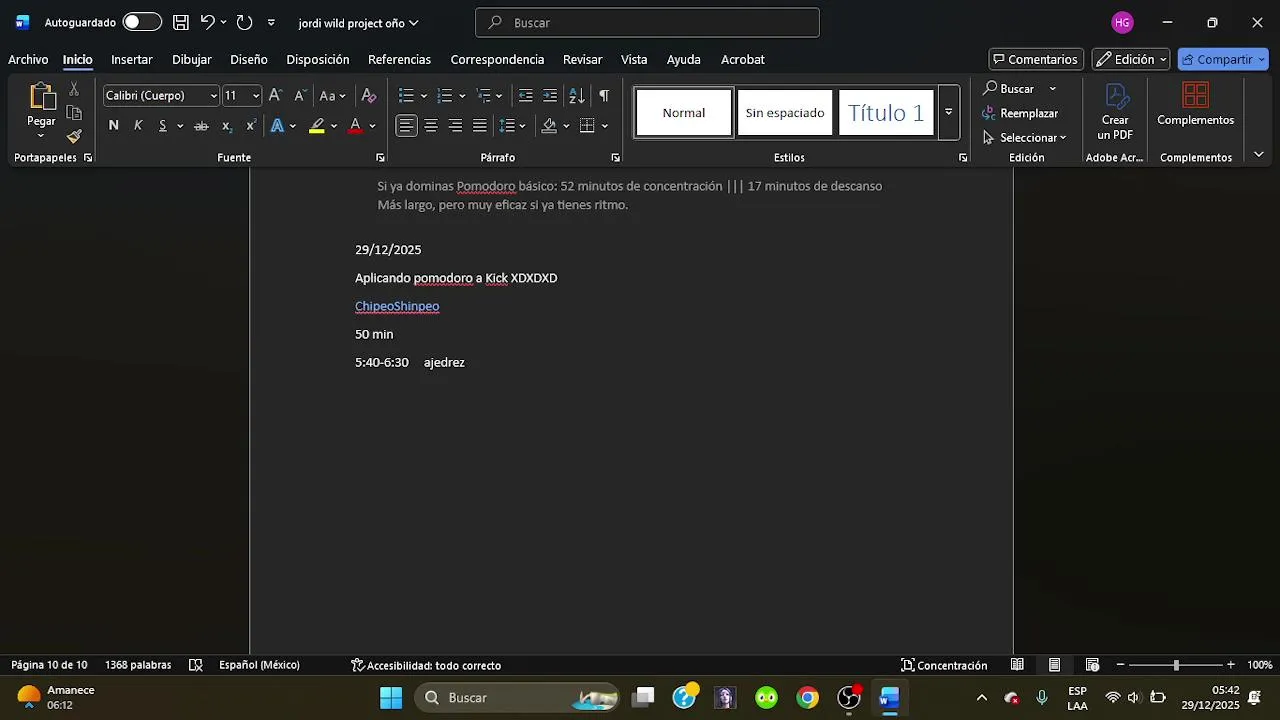
Task: Apply subscript formatting
Action: point(227,126)
